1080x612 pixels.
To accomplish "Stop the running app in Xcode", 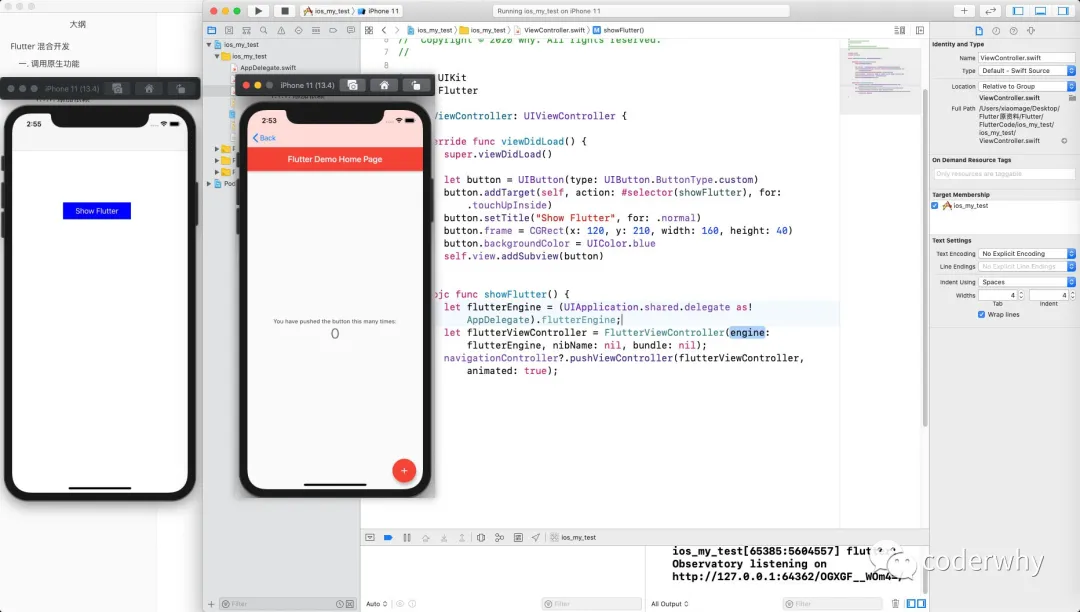I will pyautogui.click(x=284, y=11).
